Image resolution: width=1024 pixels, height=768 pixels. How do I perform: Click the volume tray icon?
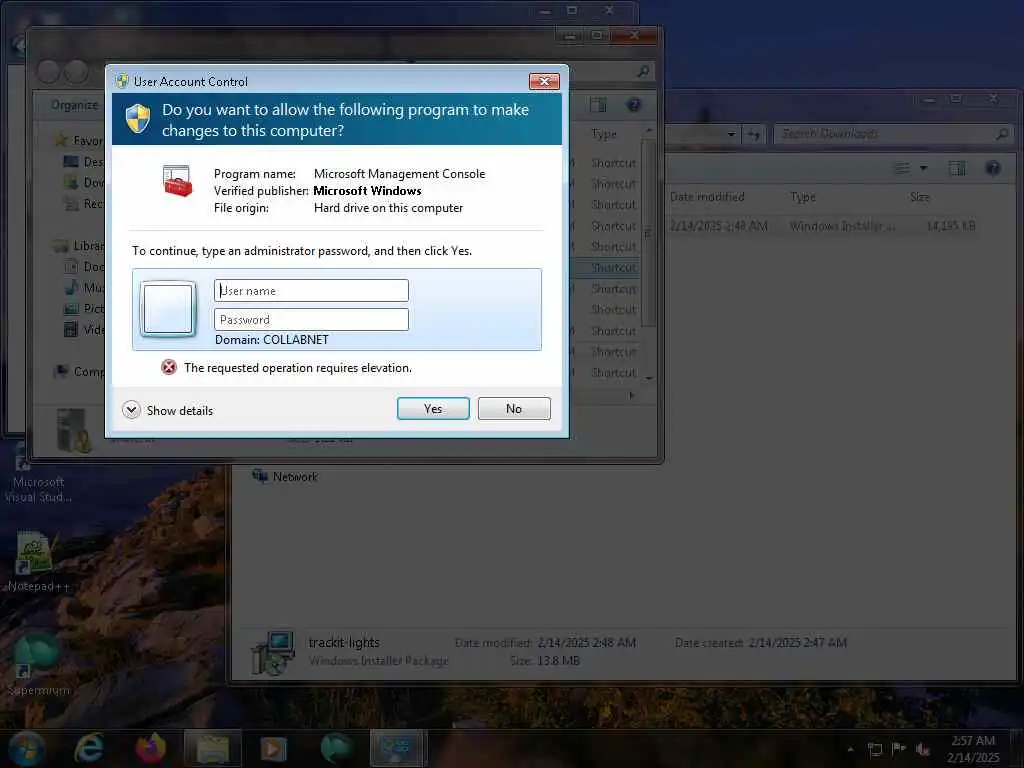point(923,749)
